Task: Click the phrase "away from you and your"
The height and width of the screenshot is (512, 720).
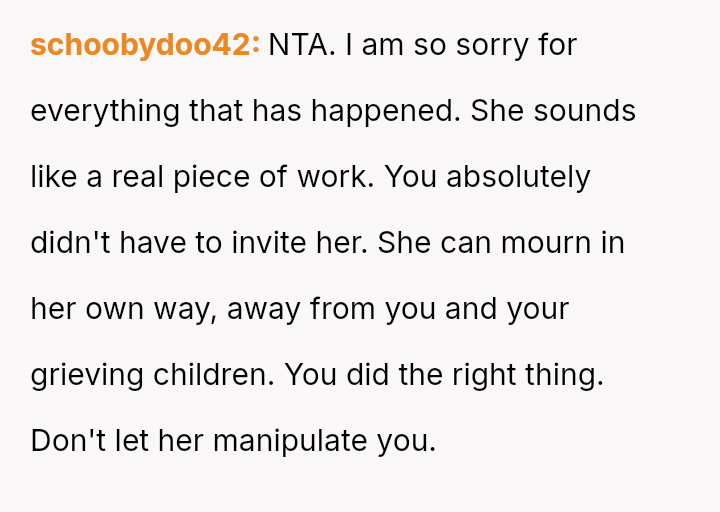Action: (x=398, y=309)
